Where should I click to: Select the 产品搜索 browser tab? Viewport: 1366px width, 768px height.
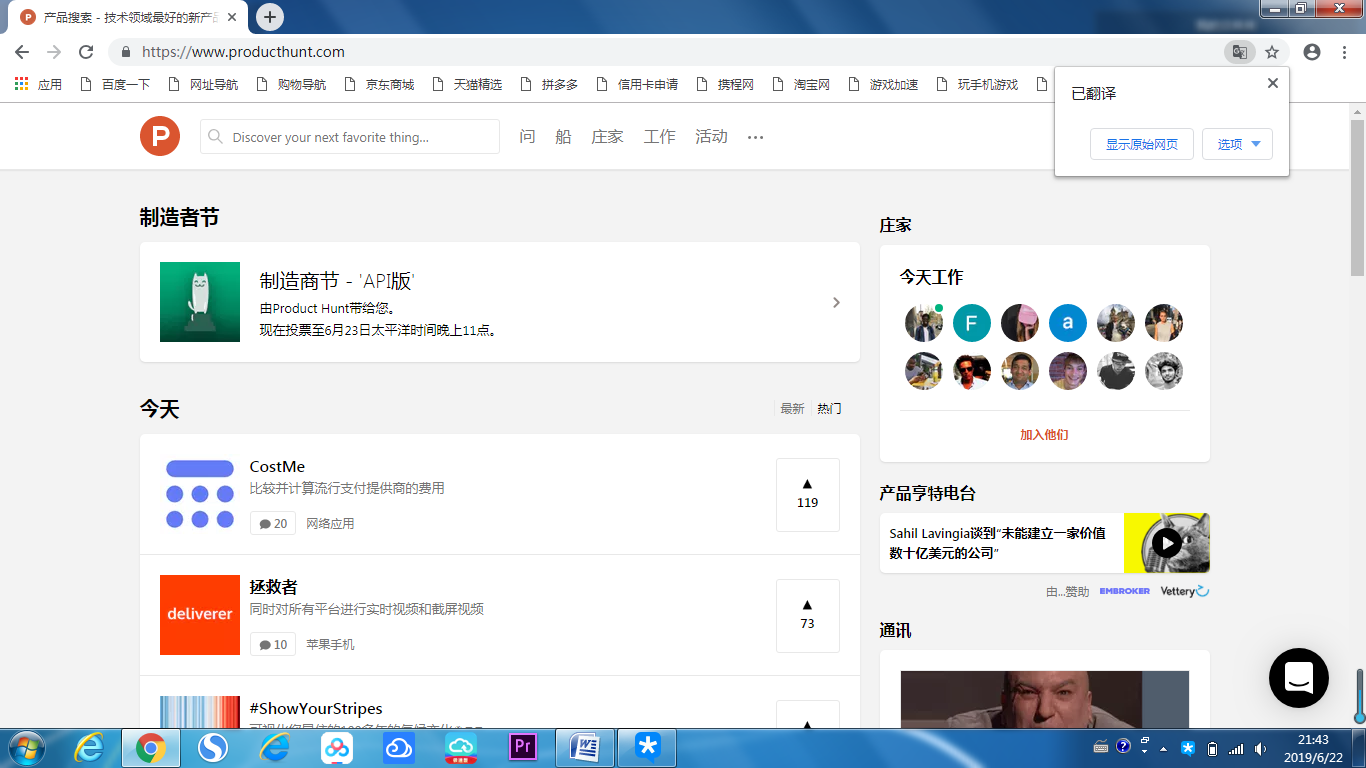pos(130,17)
